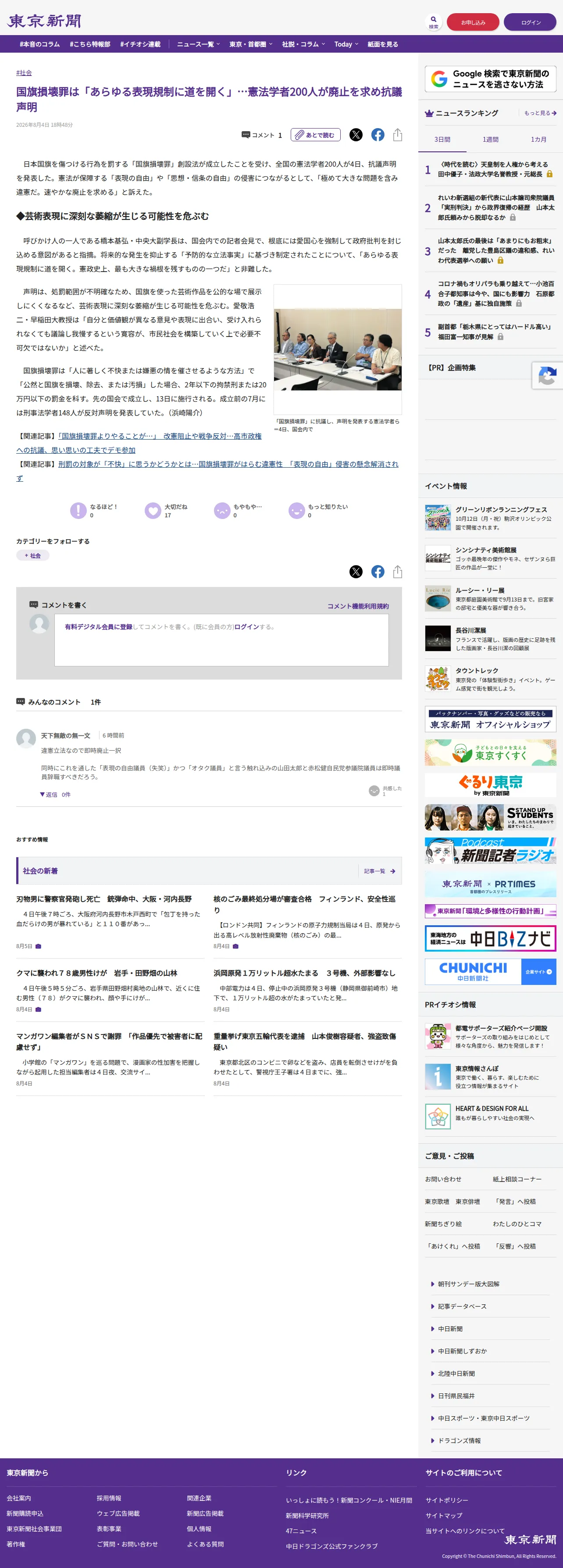Open the サイトポリシー footer link
The image size is (563, 1568).
[x=447, y=1500]
